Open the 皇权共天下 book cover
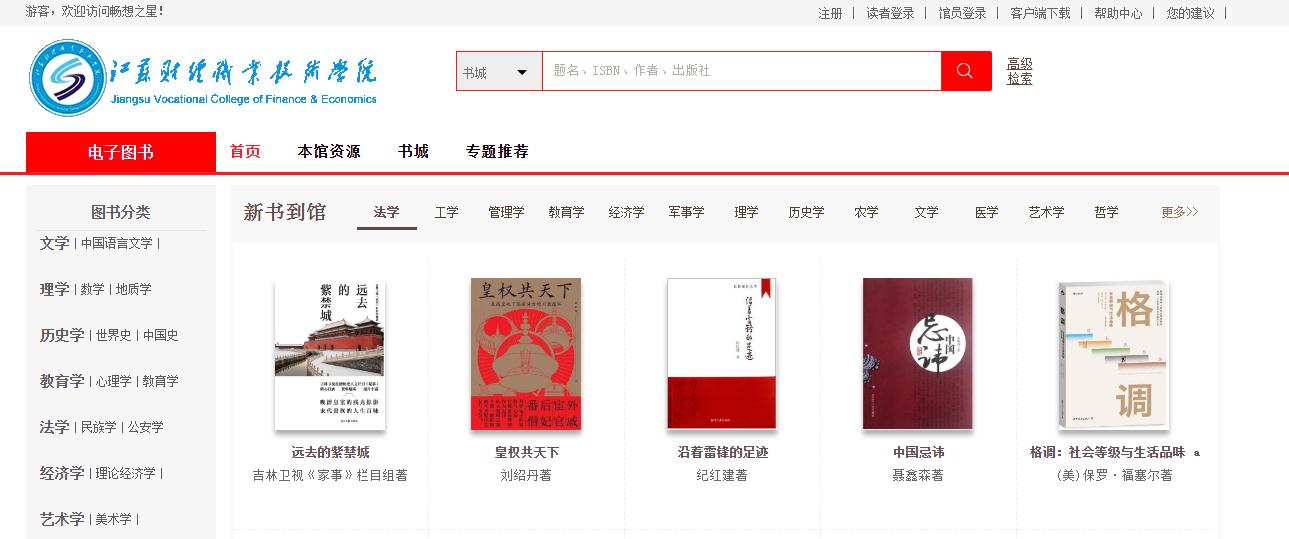Screen dimensions: 1289x539 526,354
